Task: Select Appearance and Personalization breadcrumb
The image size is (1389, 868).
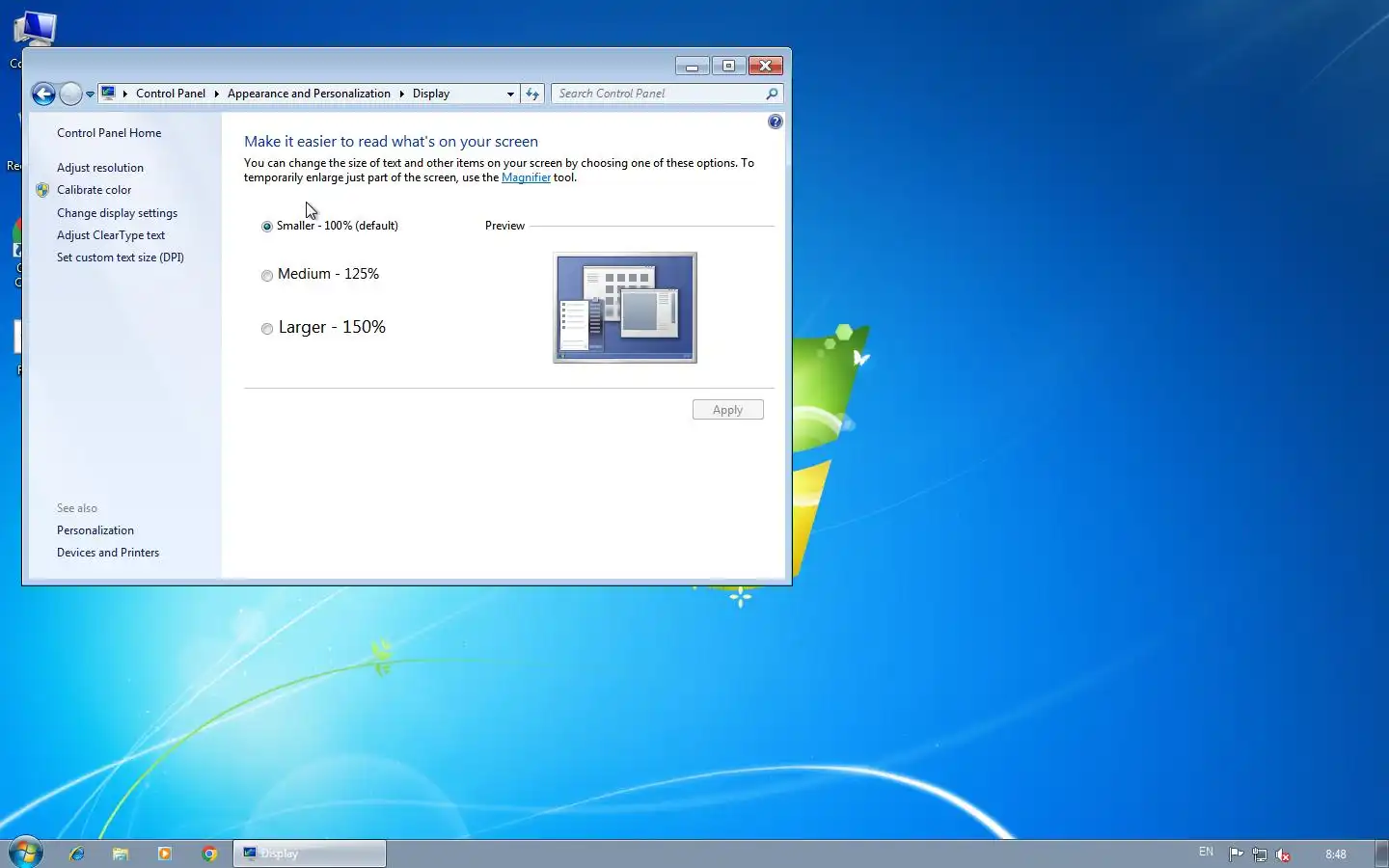Action: click(x=309, y=94)
